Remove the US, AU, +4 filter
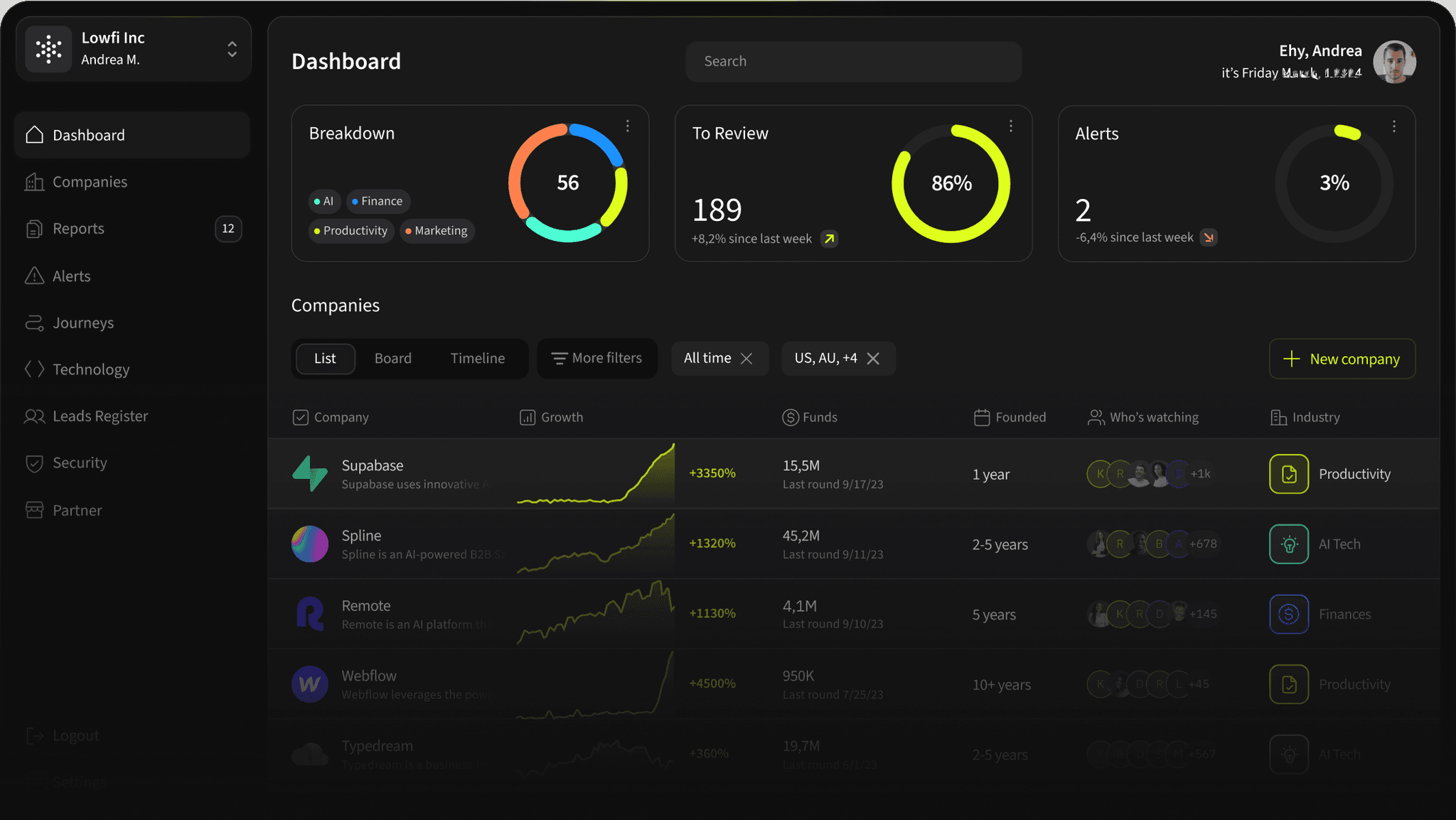The height and width of the screenshot is (820, 1456). pos(873,358)
